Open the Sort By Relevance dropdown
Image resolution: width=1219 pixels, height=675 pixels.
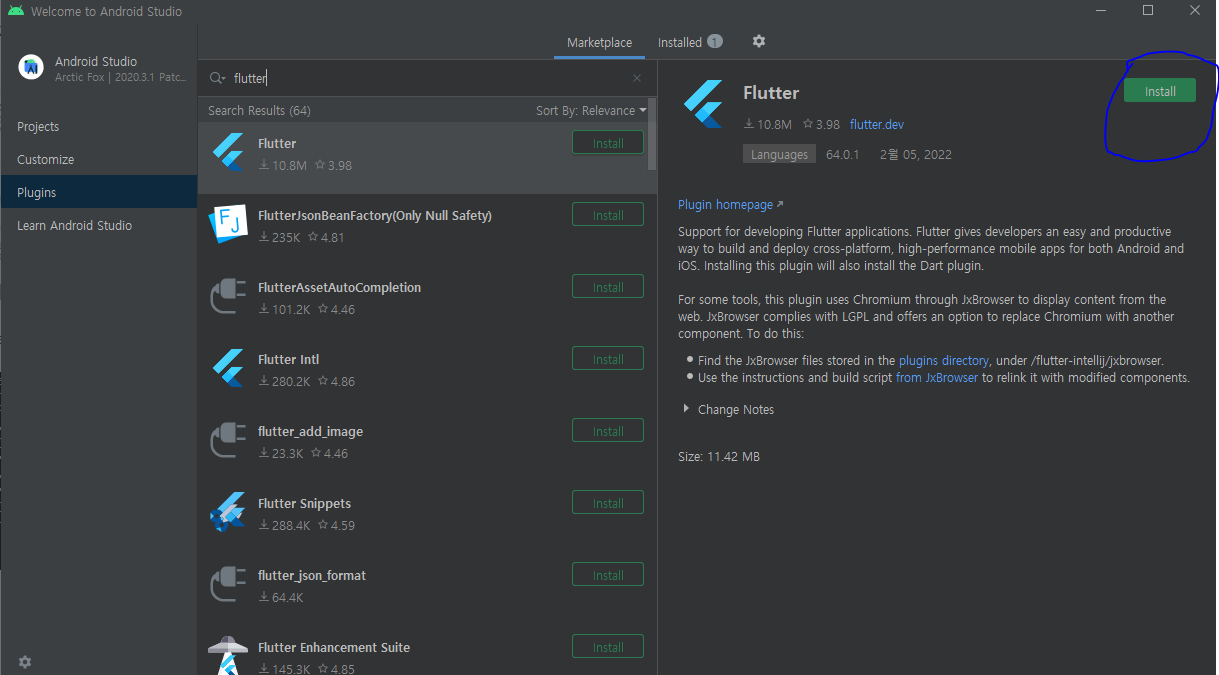point(591,111)
